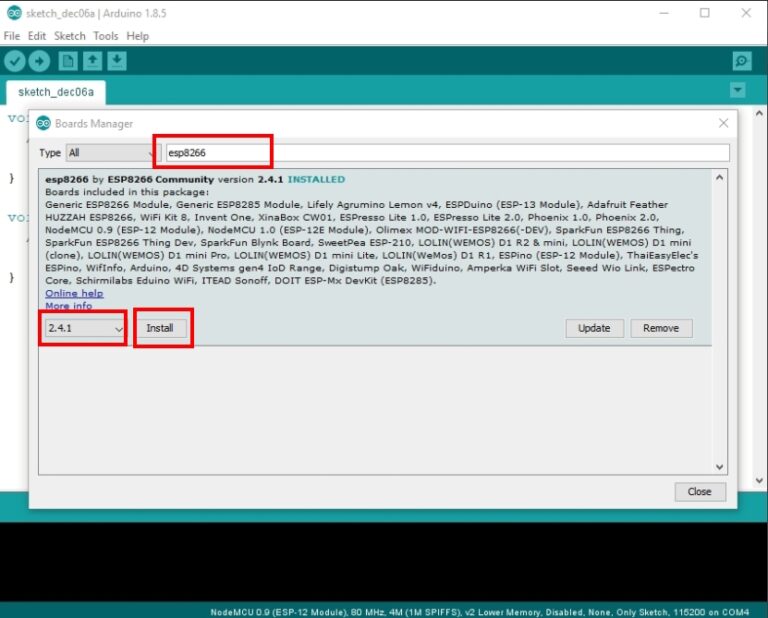Screen dimensions: 768x618
Task: Click the 'esp8266 by ESP8266 Community' heading
Action: [130, 179]
